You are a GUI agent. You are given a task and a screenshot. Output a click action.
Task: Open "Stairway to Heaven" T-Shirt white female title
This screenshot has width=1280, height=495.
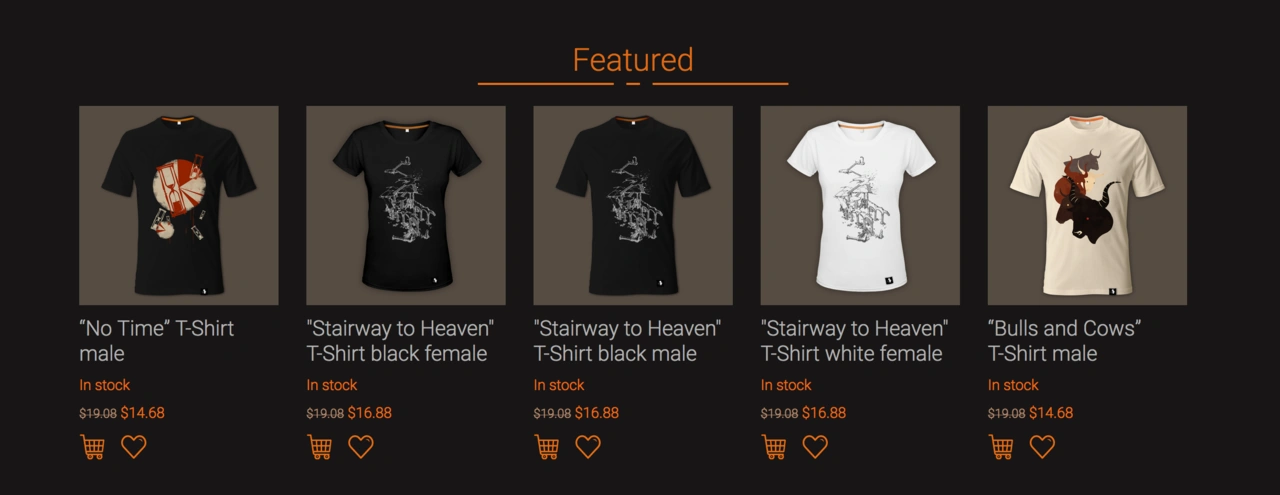coord(854,341)
